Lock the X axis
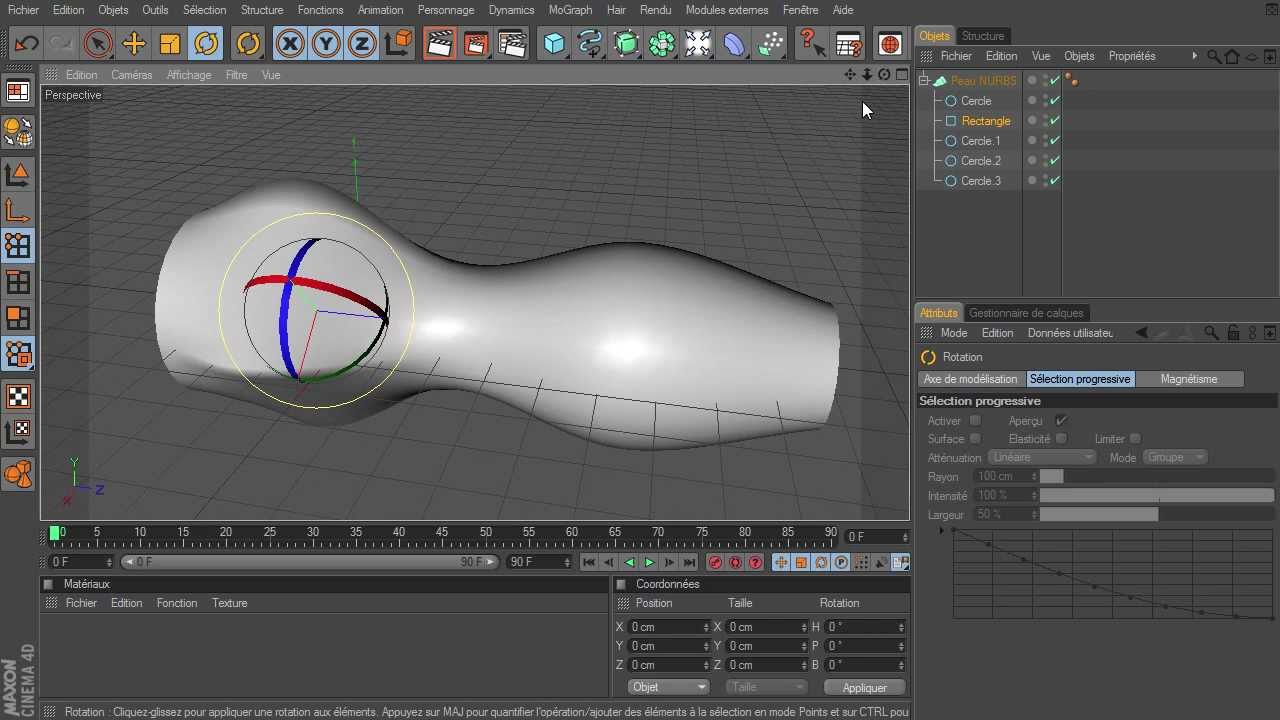The width and height of the screenshot is (1280, 720). 290,44
